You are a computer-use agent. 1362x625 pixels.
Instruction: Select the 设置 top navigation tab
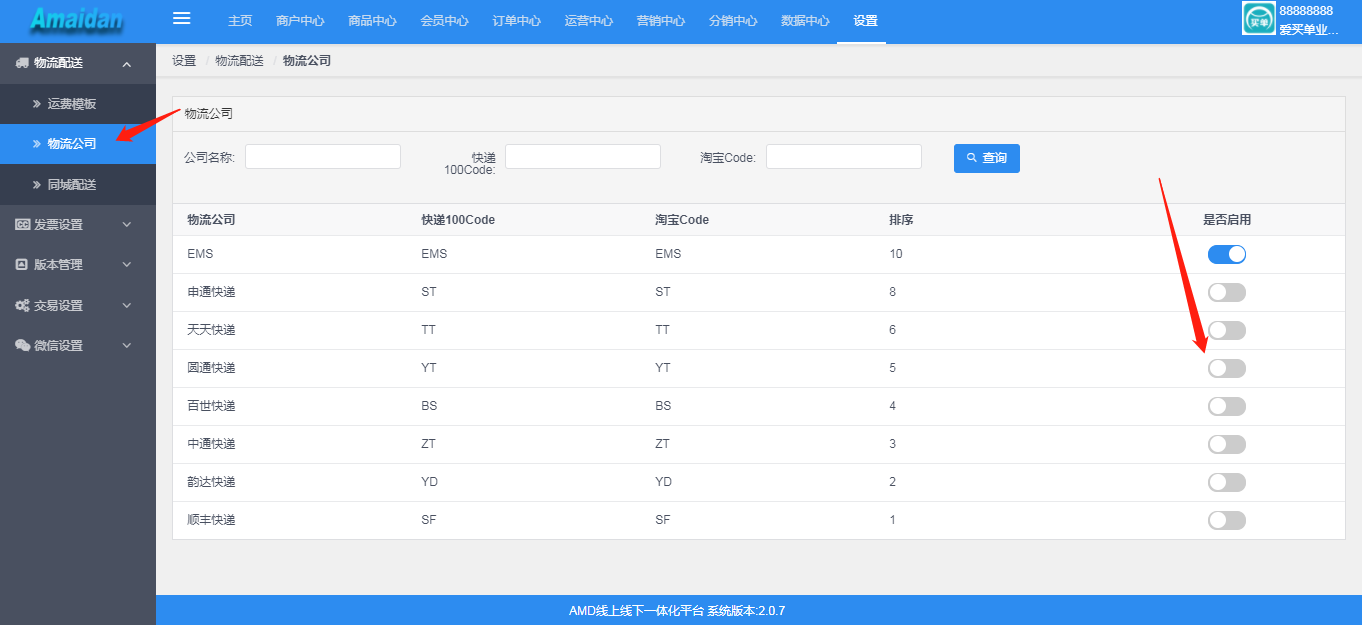(865, 21)
